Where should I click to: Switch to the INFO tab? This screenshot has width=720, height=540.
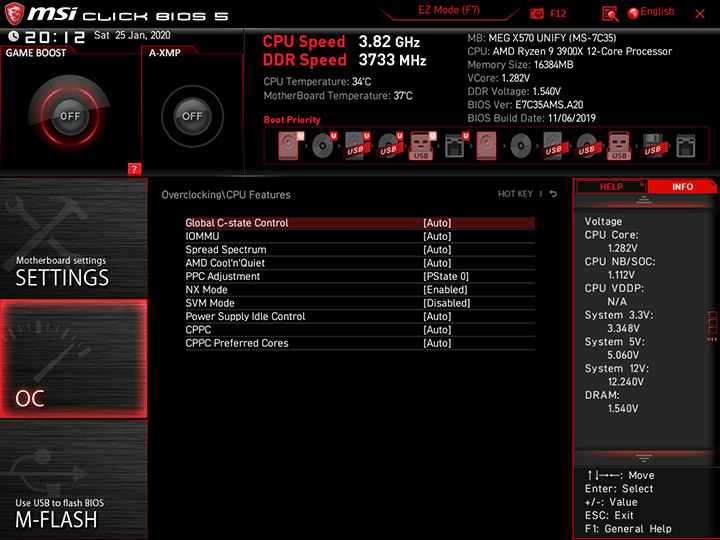(682, 186)
